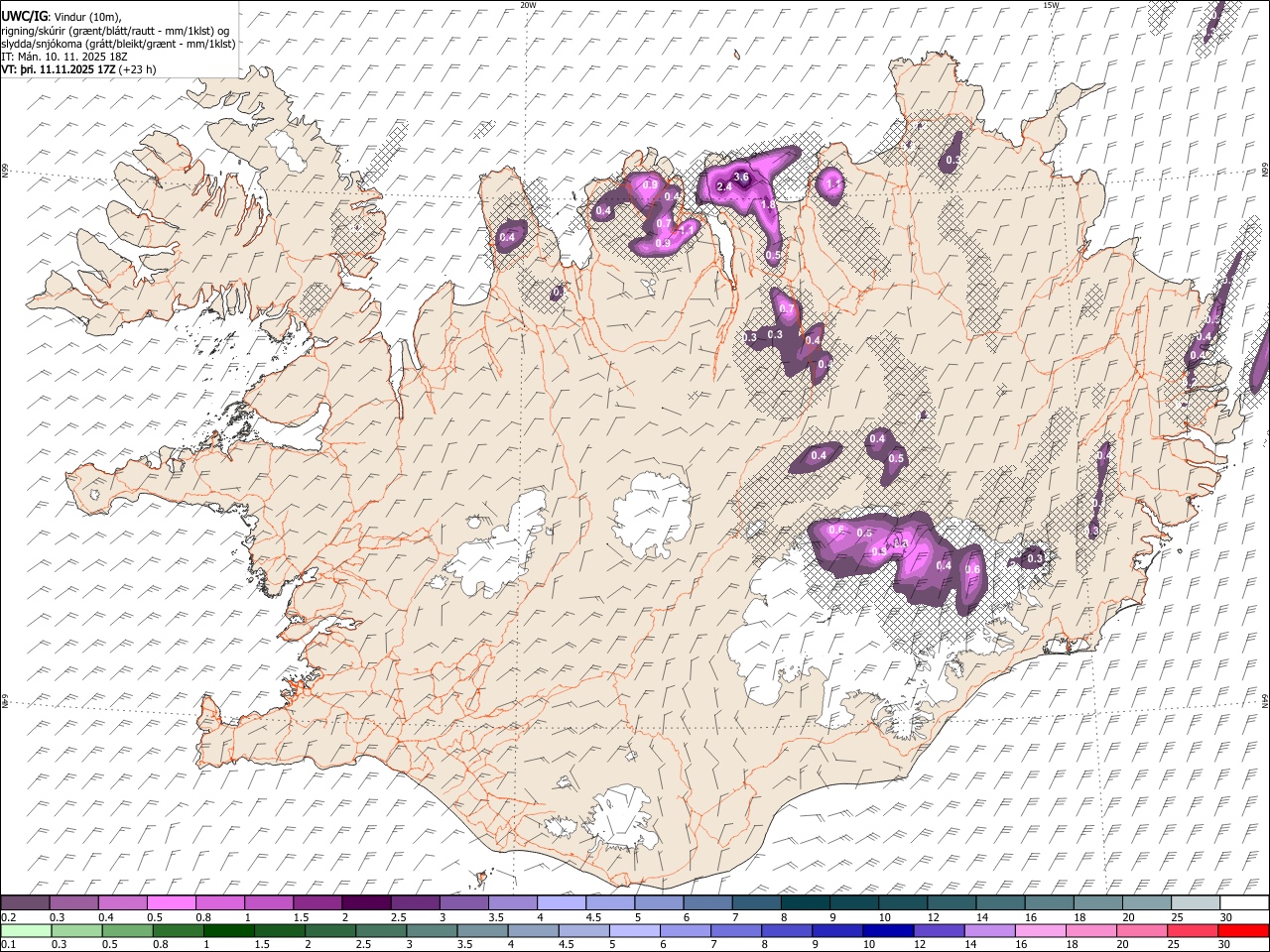The height and width of the screenshot is (952, 1270).
Task: Click the 'UWC/IG: Vindur (10m),' title text
Action: click(62, 17)
